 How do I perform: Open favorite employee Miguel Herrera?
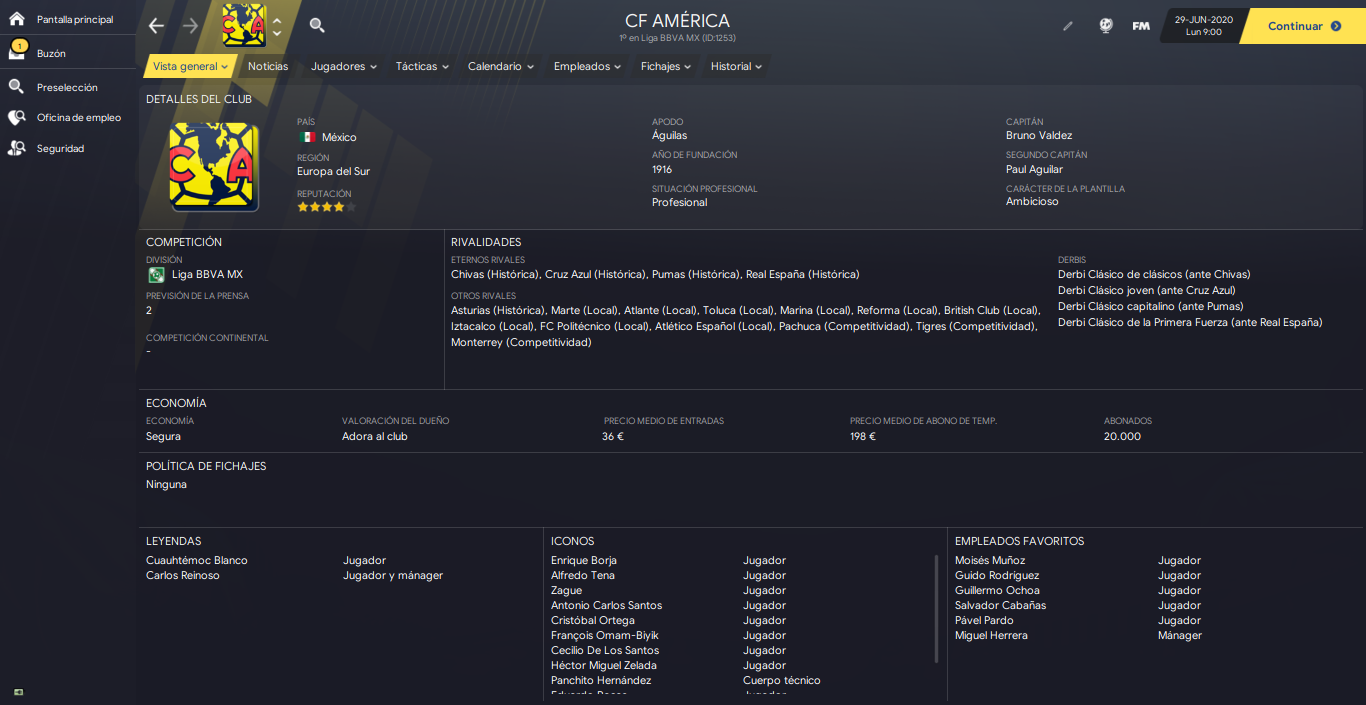pos(991,635)
